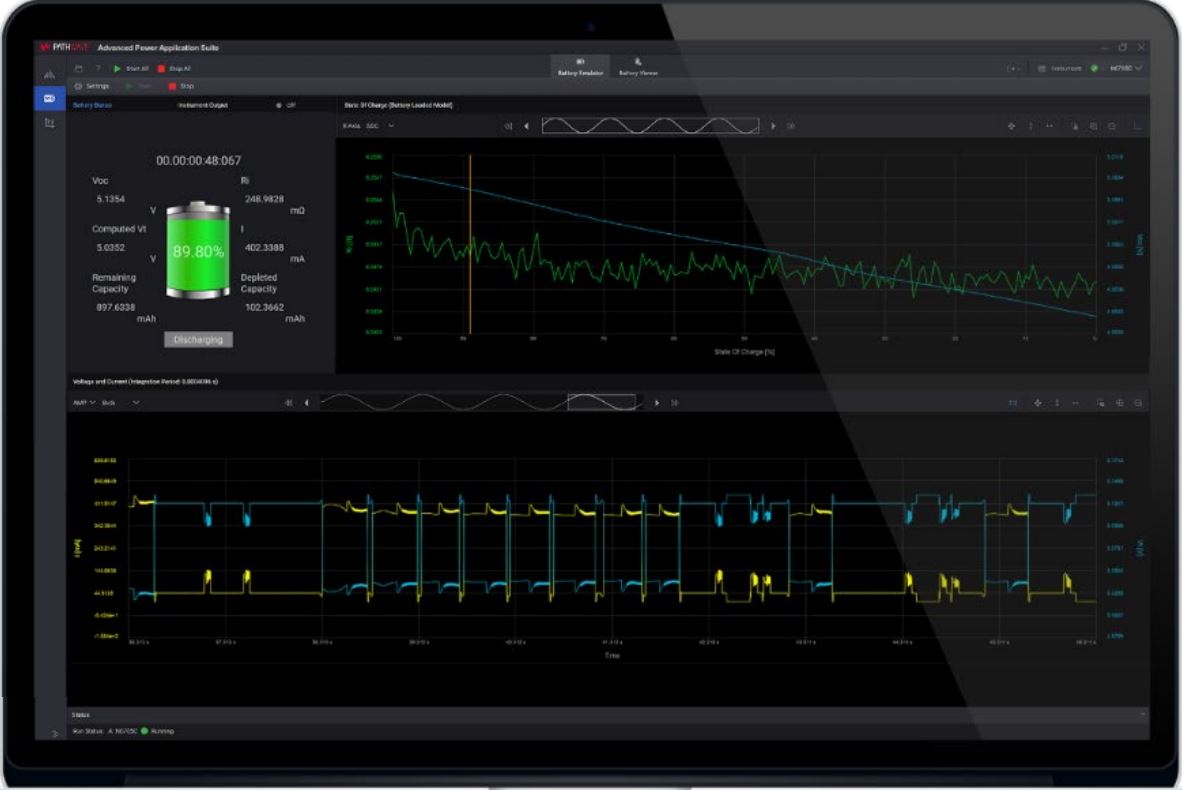Click the third sidebar icon below battery
1182x790 pixels.
[x=49, y=123]
